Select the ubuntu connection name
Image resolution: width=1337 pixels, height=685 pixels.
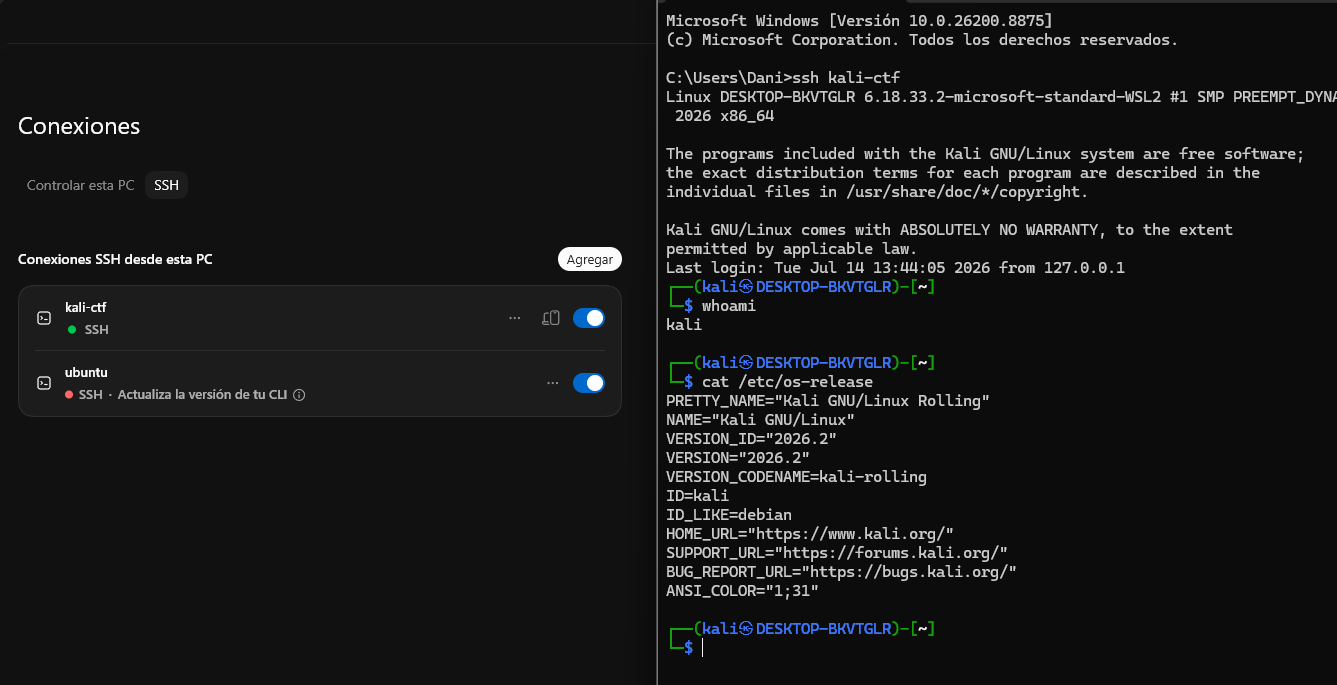coord(86,372)
